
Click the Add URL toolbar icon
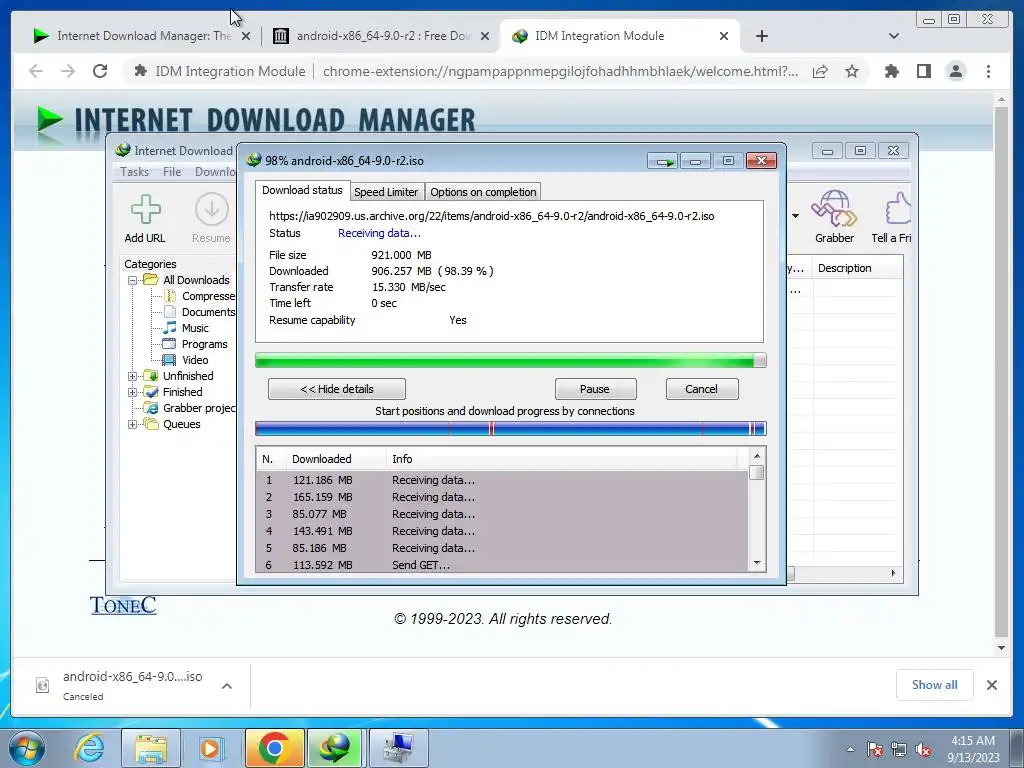click(x=145, y=218)
